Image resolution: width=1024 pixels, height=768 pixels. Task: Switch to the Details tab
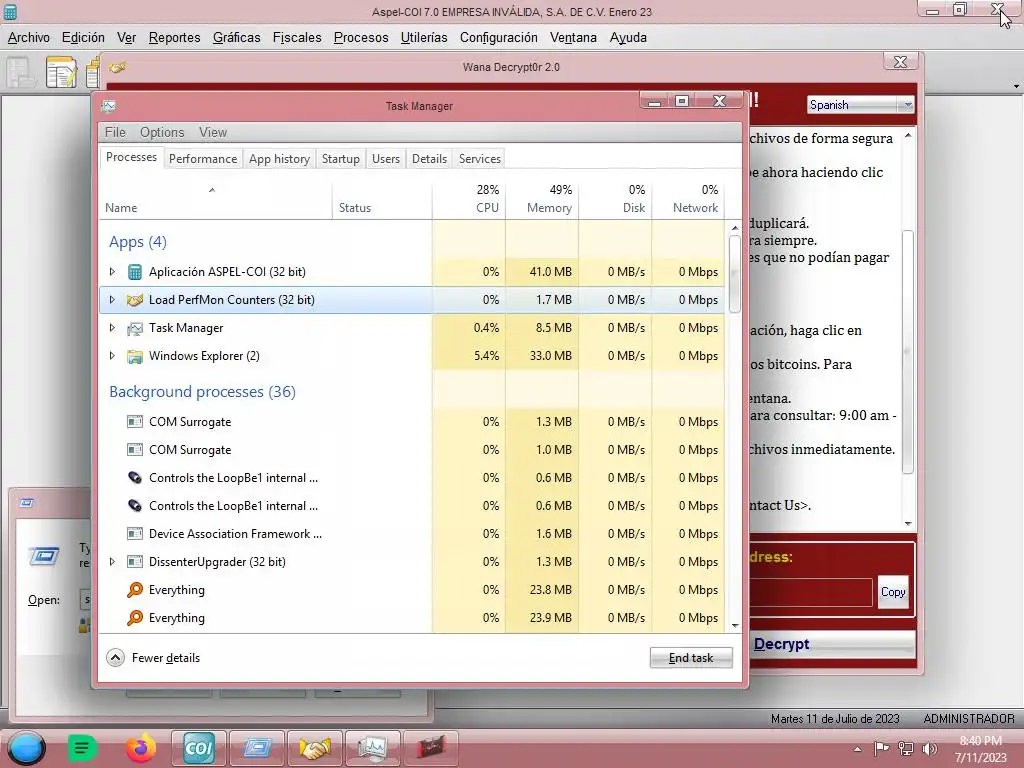click(430, 159)
